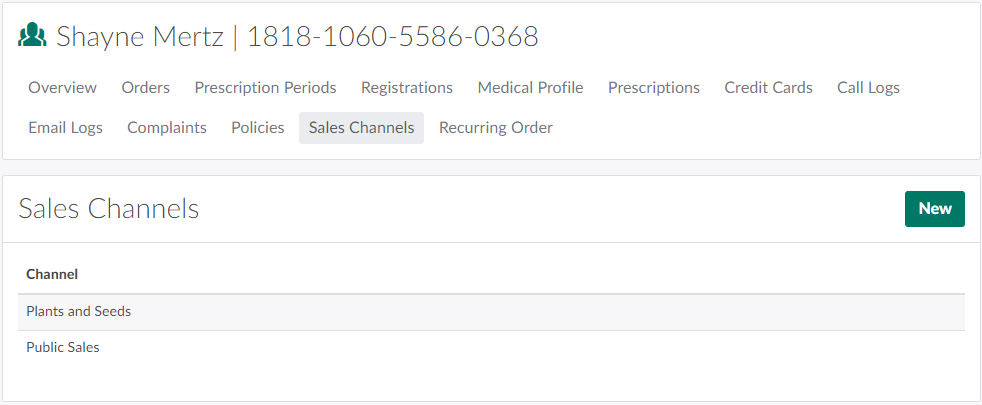
Task: Click the patient group icon beside Shayne Mertz
Action: coord(33,37)
